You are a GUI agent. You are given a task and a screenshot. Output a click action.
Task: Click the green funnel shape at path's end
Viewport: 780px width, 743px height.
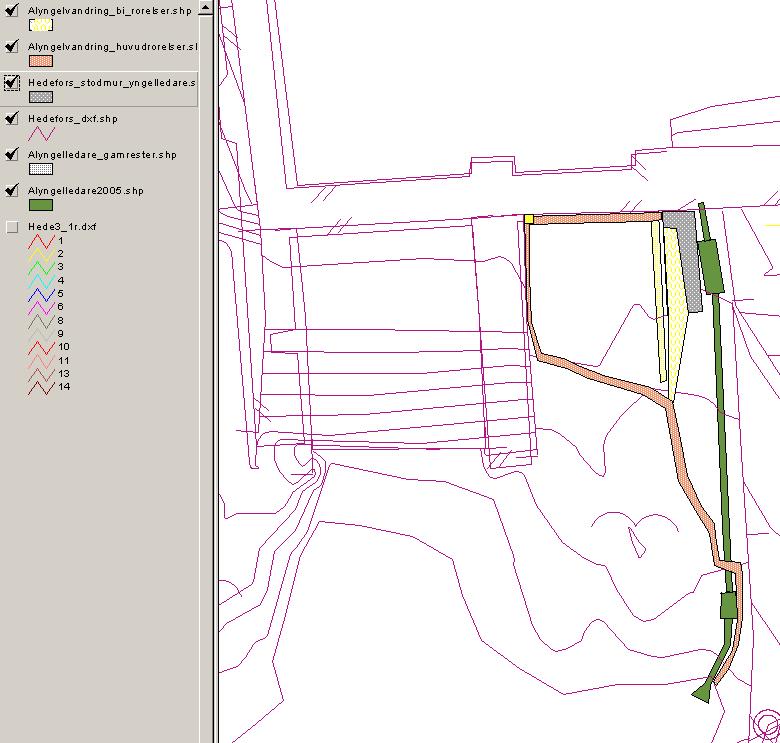coord(702,694)
